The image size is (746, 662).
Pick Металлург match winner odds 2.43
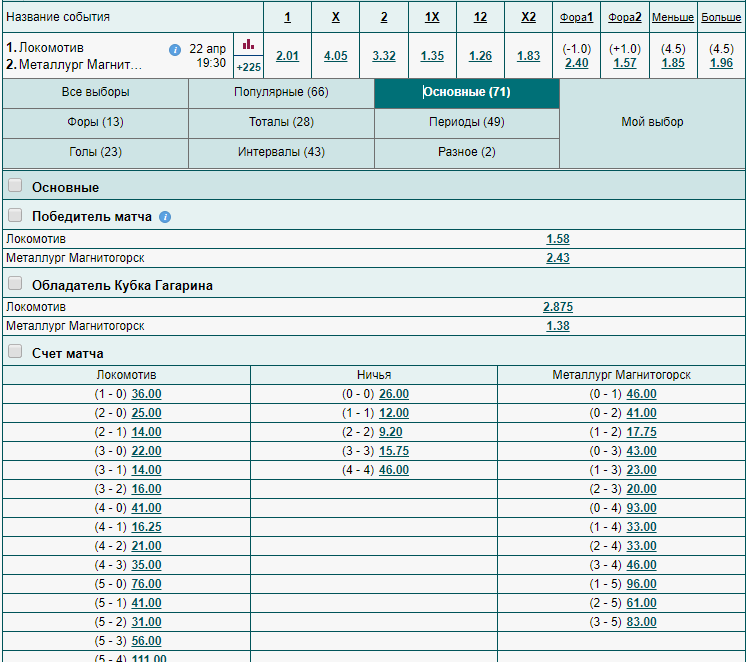(558, 258)
